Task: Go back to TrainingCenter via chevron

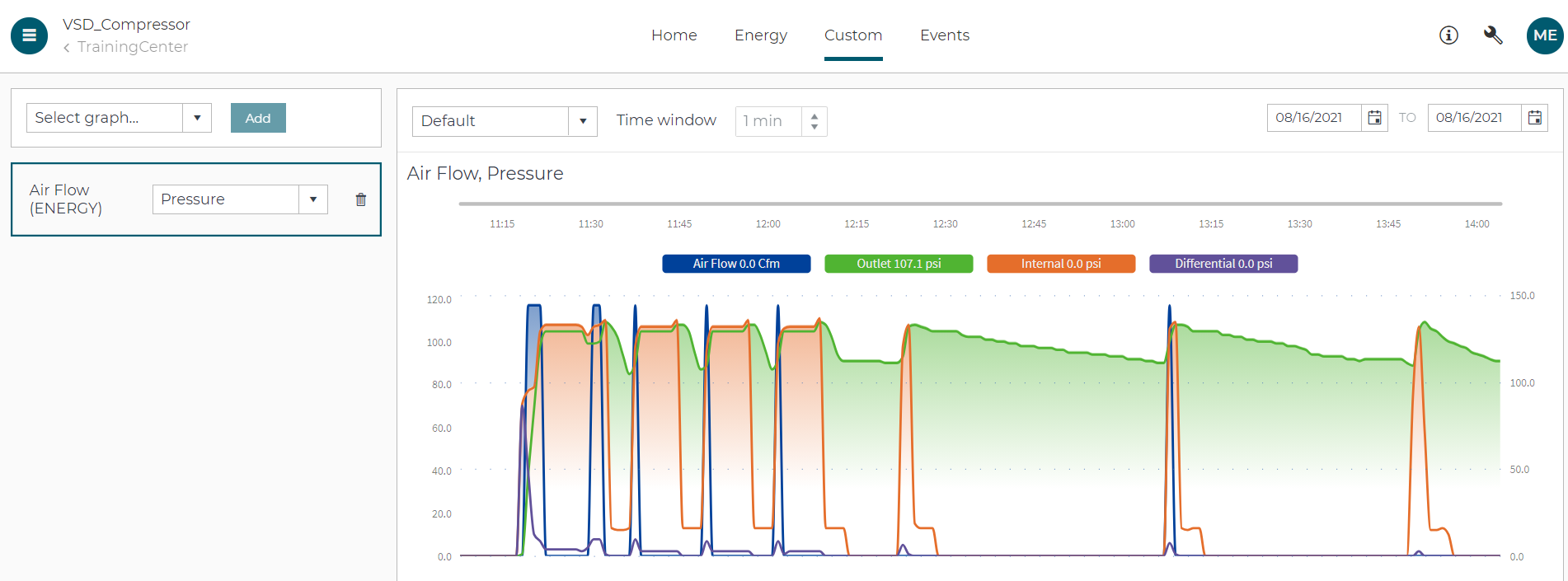Action: (x=67, y=48)
